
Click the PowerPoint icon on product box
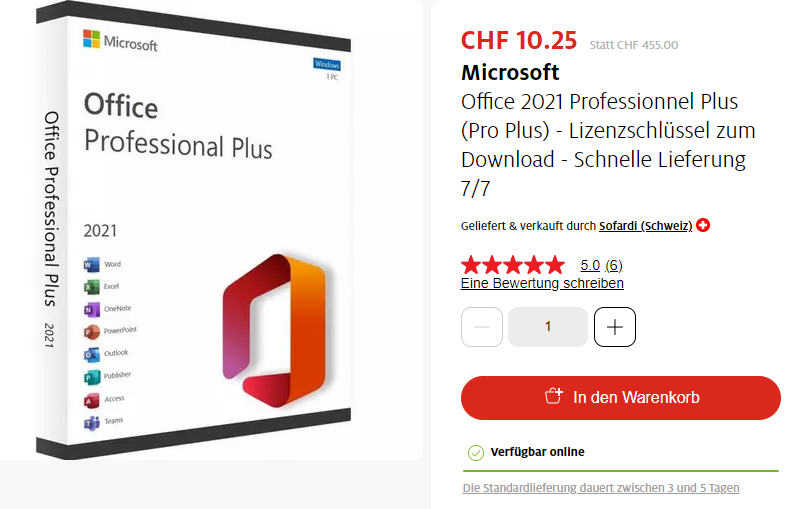pos(91,331)
